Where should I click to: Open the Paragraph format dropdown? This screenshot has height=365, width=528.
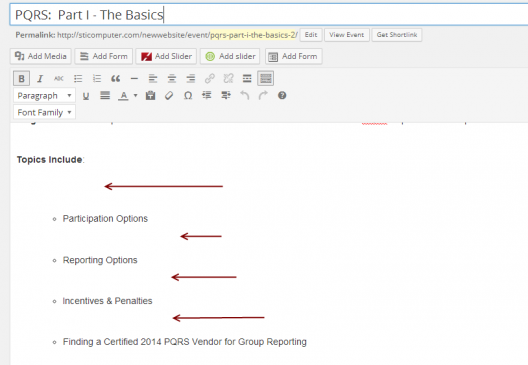point(44,96)
